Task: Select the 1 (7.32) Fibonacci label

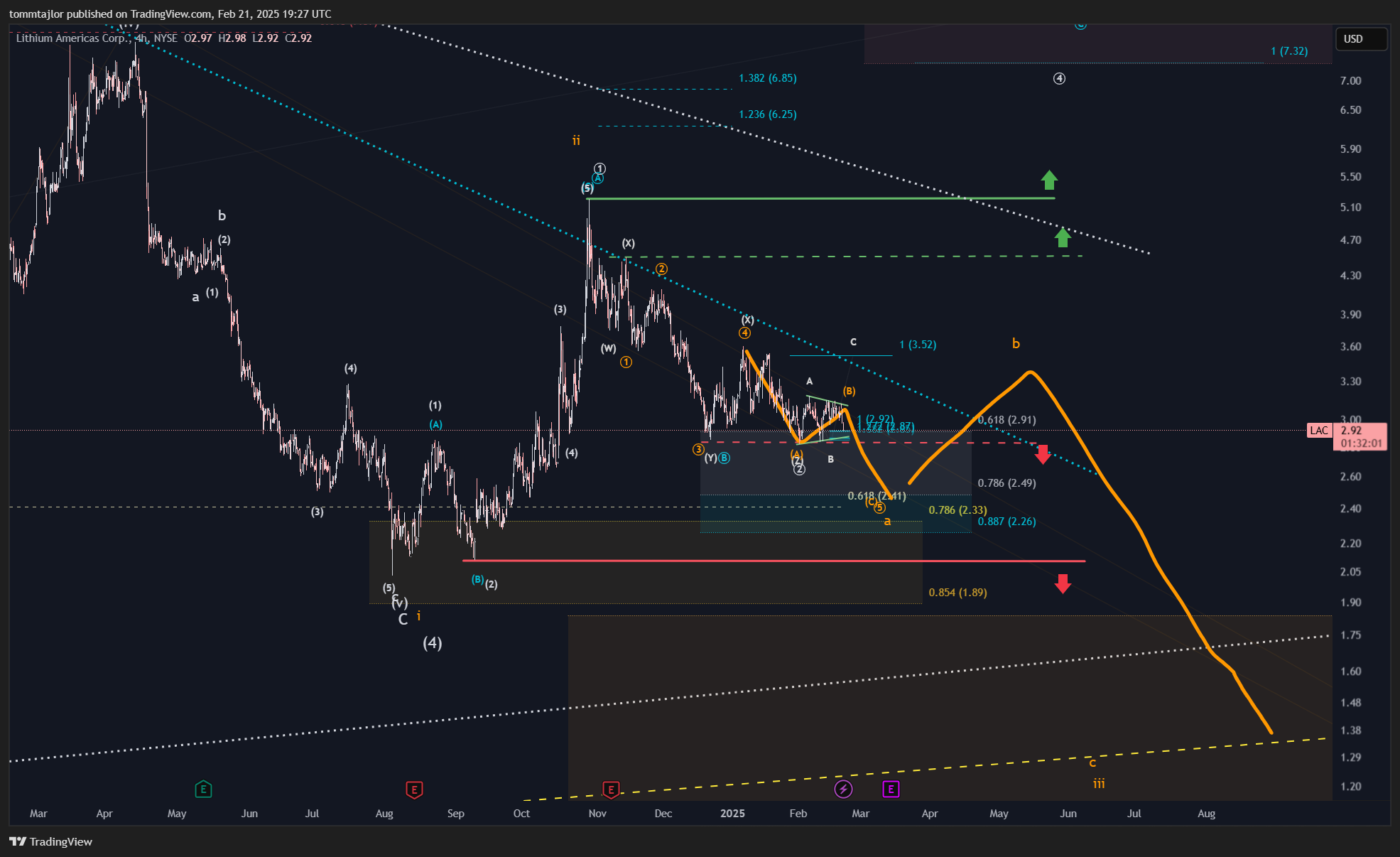Action: (x=1289, y=51)
